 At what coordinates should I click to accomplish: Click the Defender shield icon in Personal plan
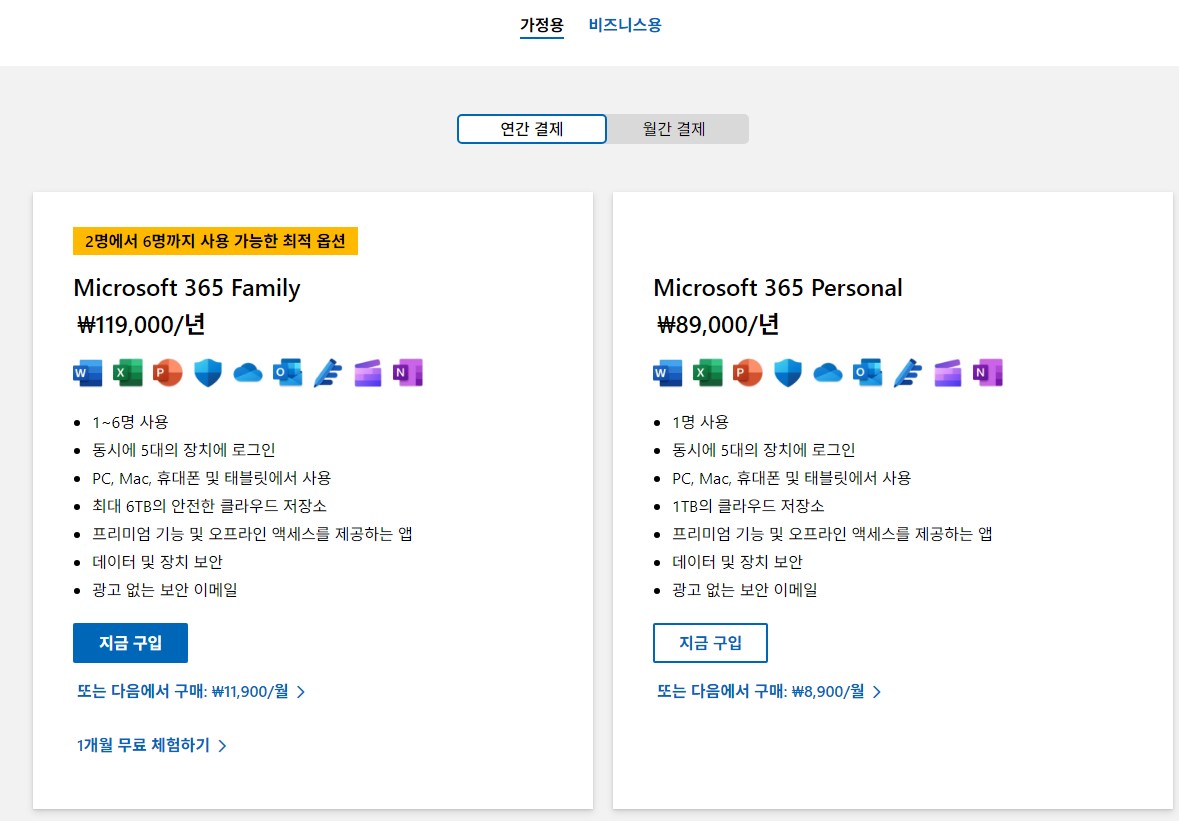tap(788, 373)
